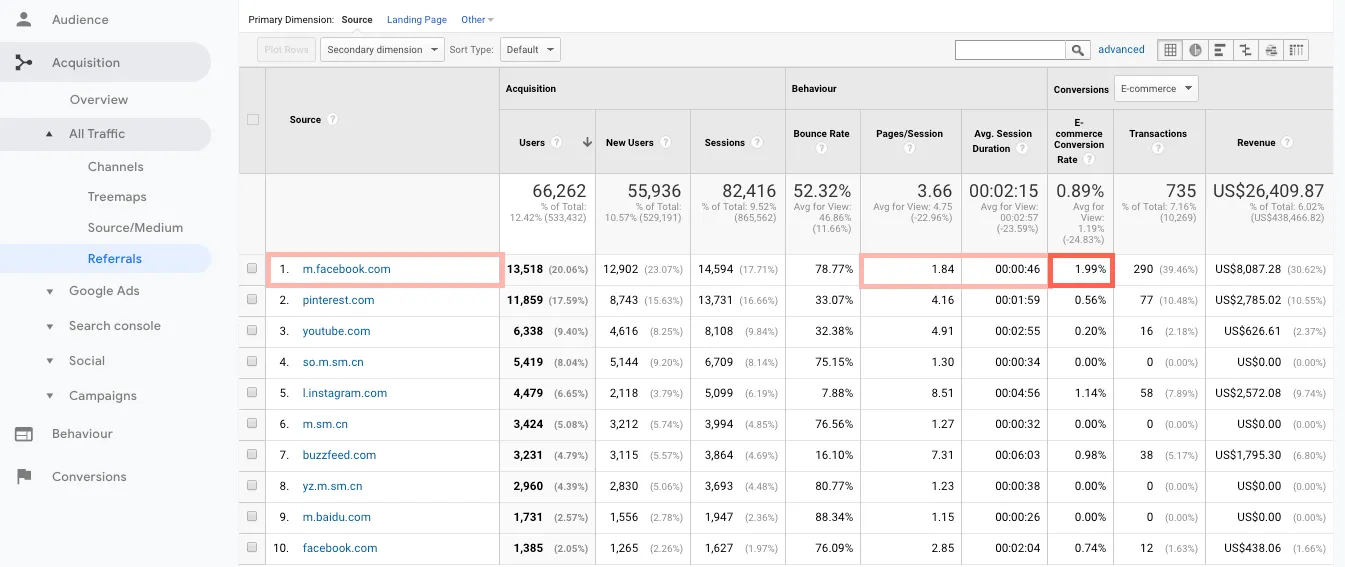This screenshot has height=567, width=1345.
Task: Open the Other primary dimension dropdown
Action: pos(477,19)
